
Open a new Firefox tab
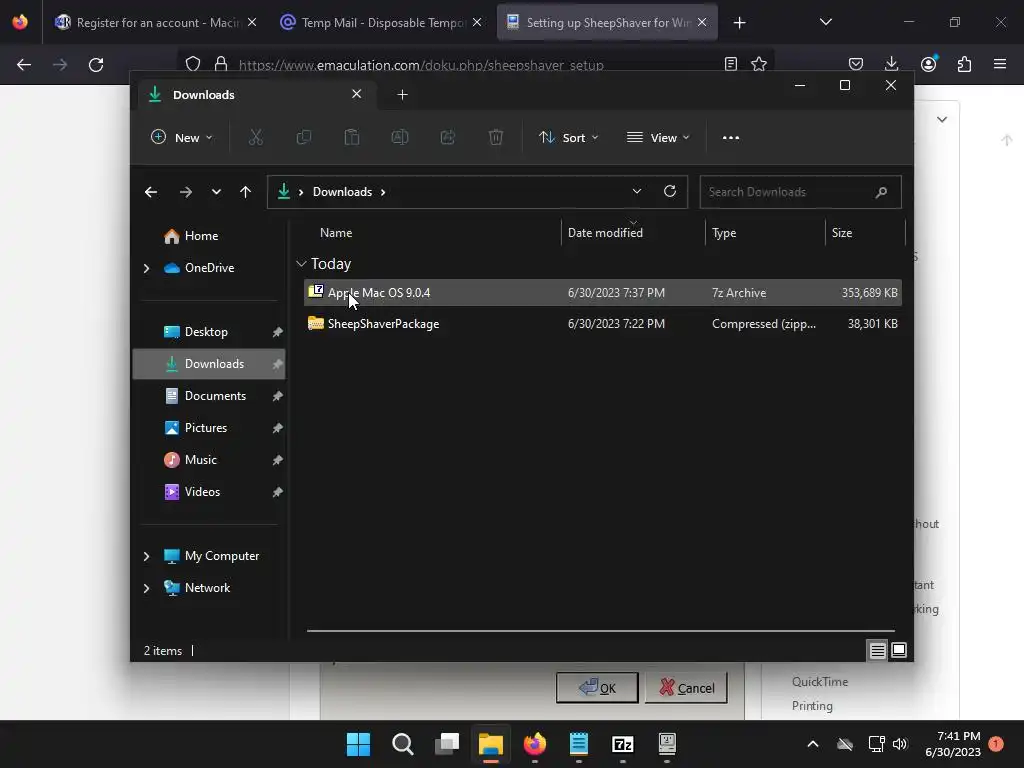click(x=739, y=23)
